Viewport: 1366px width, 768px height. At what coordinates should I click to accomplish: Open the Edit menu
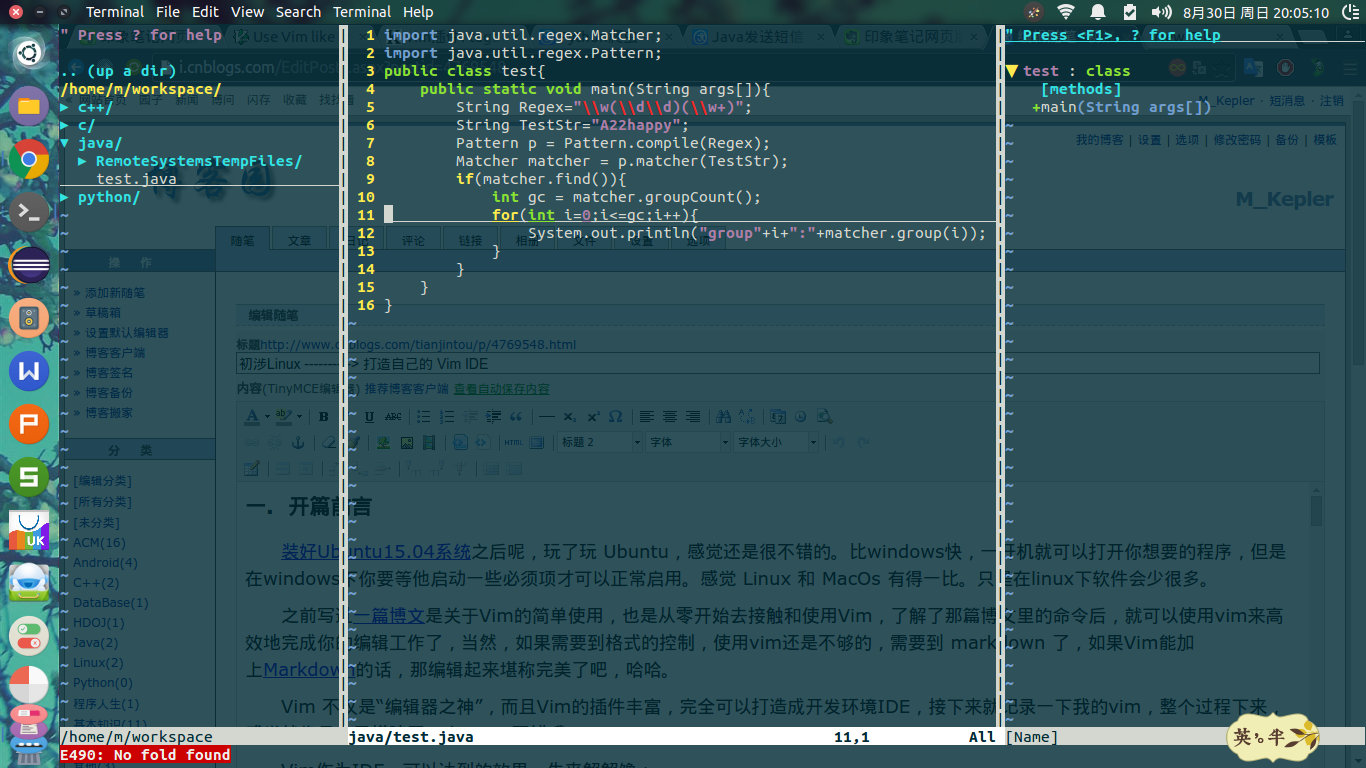pos(206,12)
